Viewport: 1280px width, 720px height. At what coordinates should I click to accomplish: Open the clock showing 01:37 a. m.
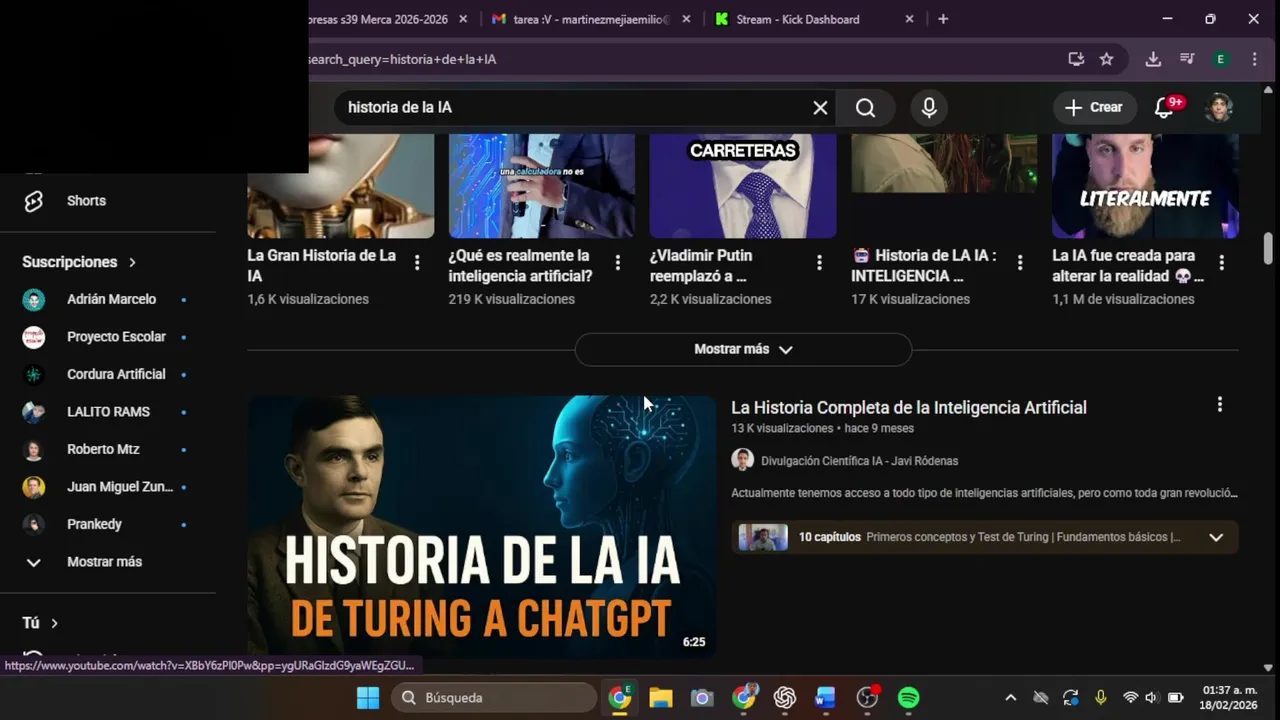pyautogui.click(x=1229, y=697)
